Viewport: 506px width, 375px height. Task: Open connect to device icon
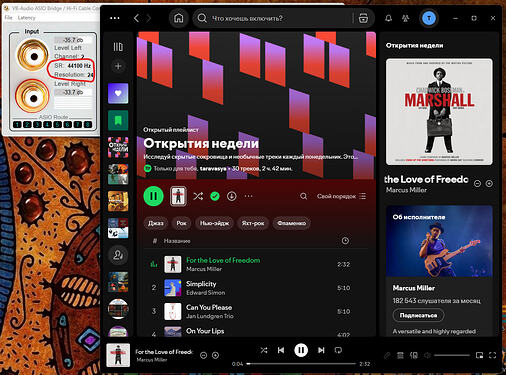tap(414, 356)
